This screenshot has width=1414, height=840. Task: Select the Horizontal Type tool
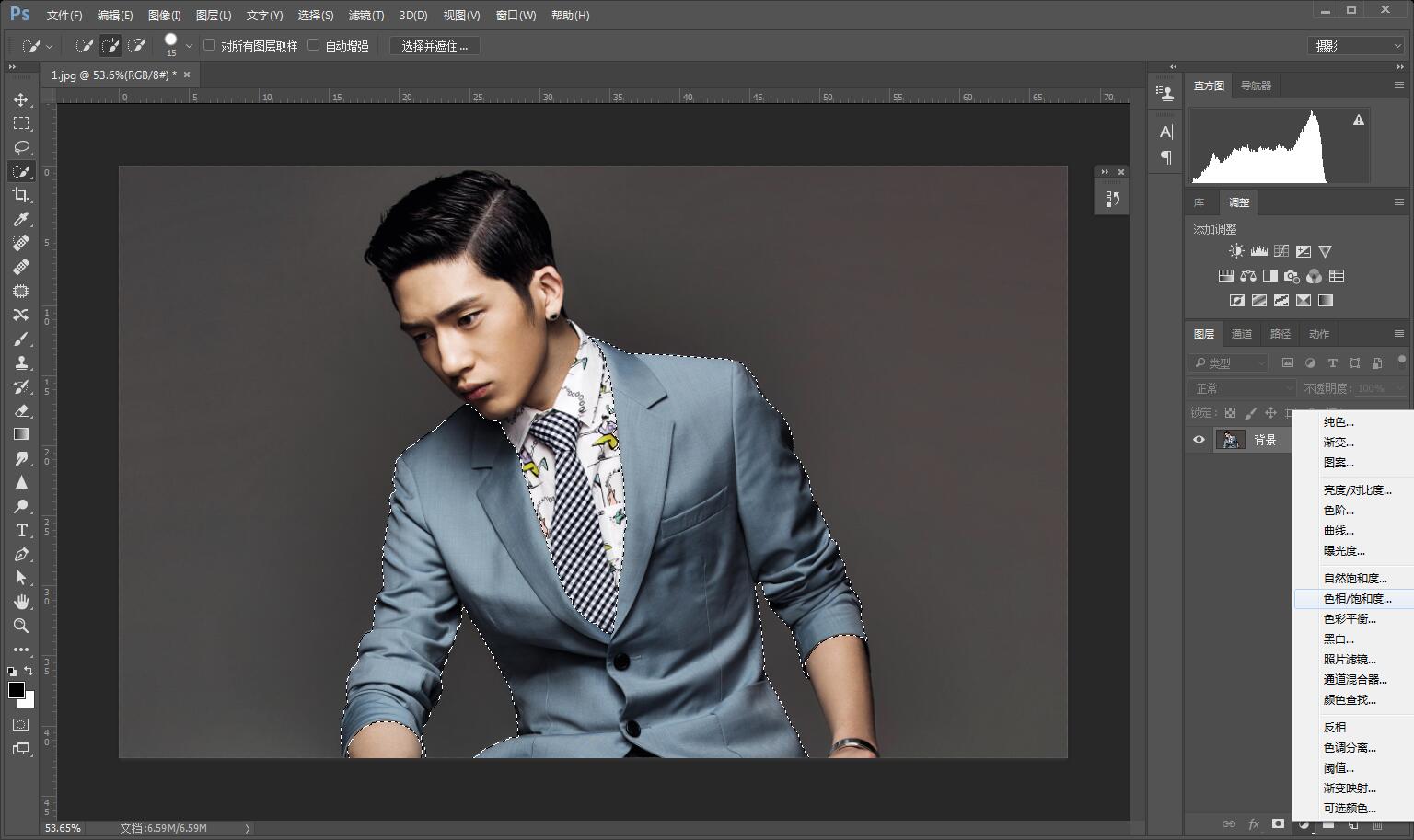[21, 530]
